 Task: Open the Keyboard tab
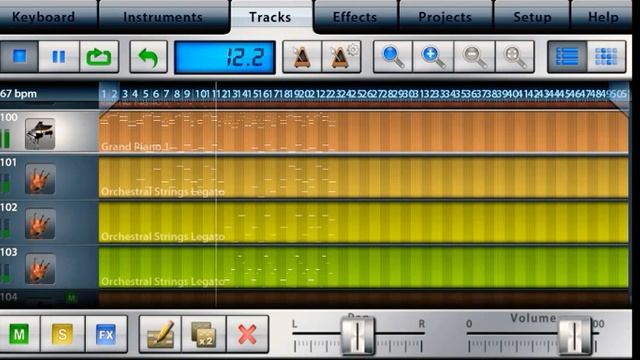tap(44, 17)
